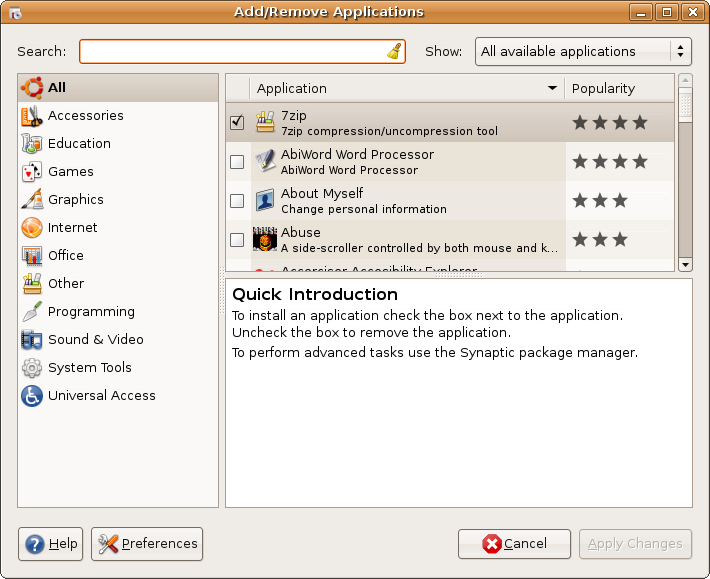Click in the Search text field
710x579 pixels.
(x=242, y=51)
